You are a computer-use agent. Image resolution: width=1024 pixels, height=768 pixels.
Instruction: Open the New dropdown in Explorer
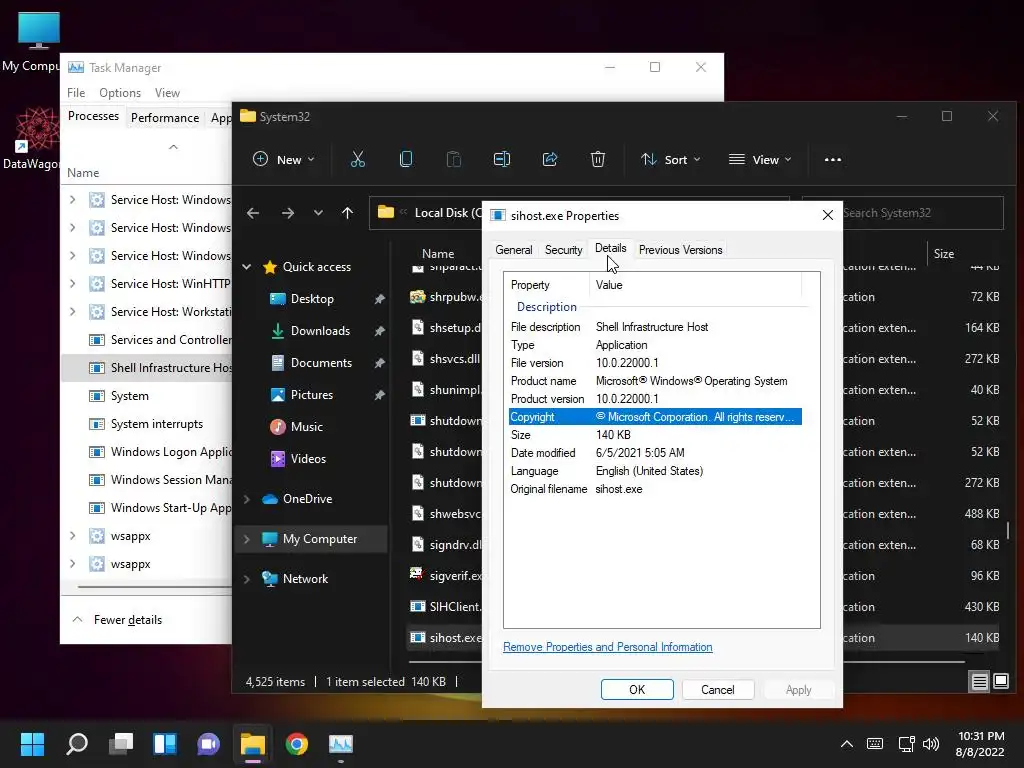point(283,159)
